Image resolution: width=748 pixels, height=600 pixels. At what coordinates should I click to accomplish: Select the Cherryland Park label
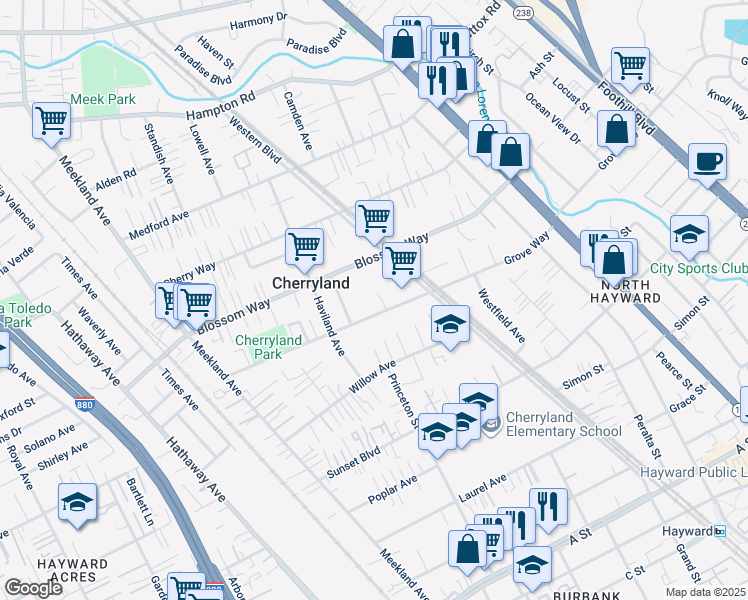pos(268,347)
